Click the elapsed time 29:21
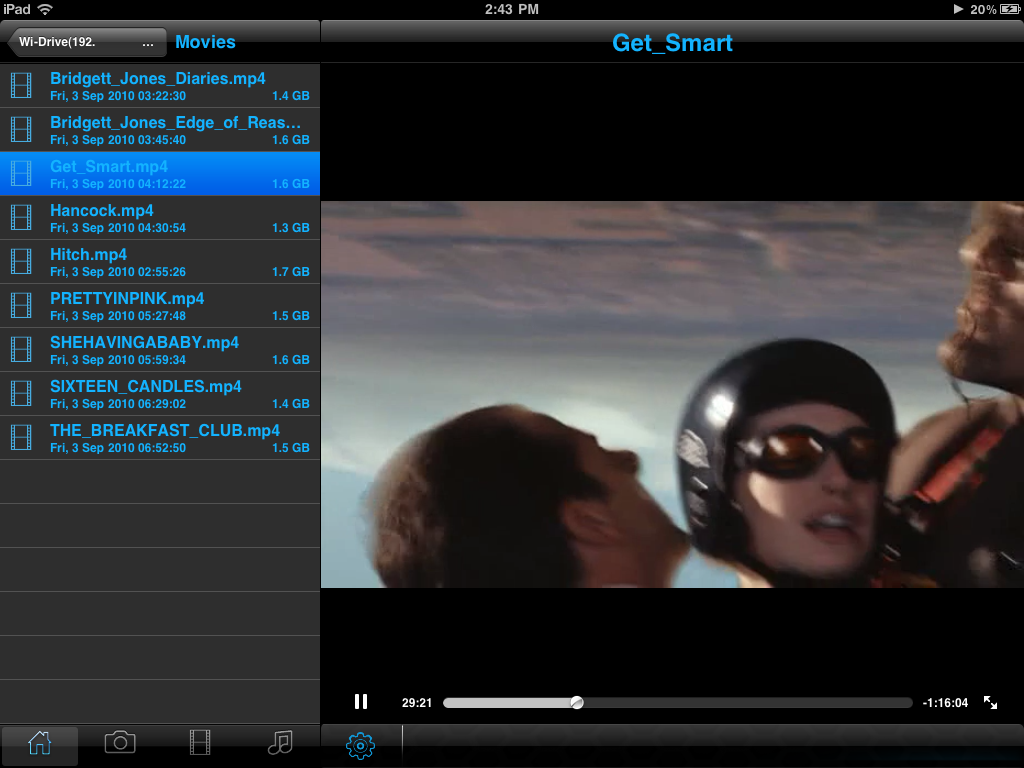This screenshot has width=1024, height=768. (417, 703)
